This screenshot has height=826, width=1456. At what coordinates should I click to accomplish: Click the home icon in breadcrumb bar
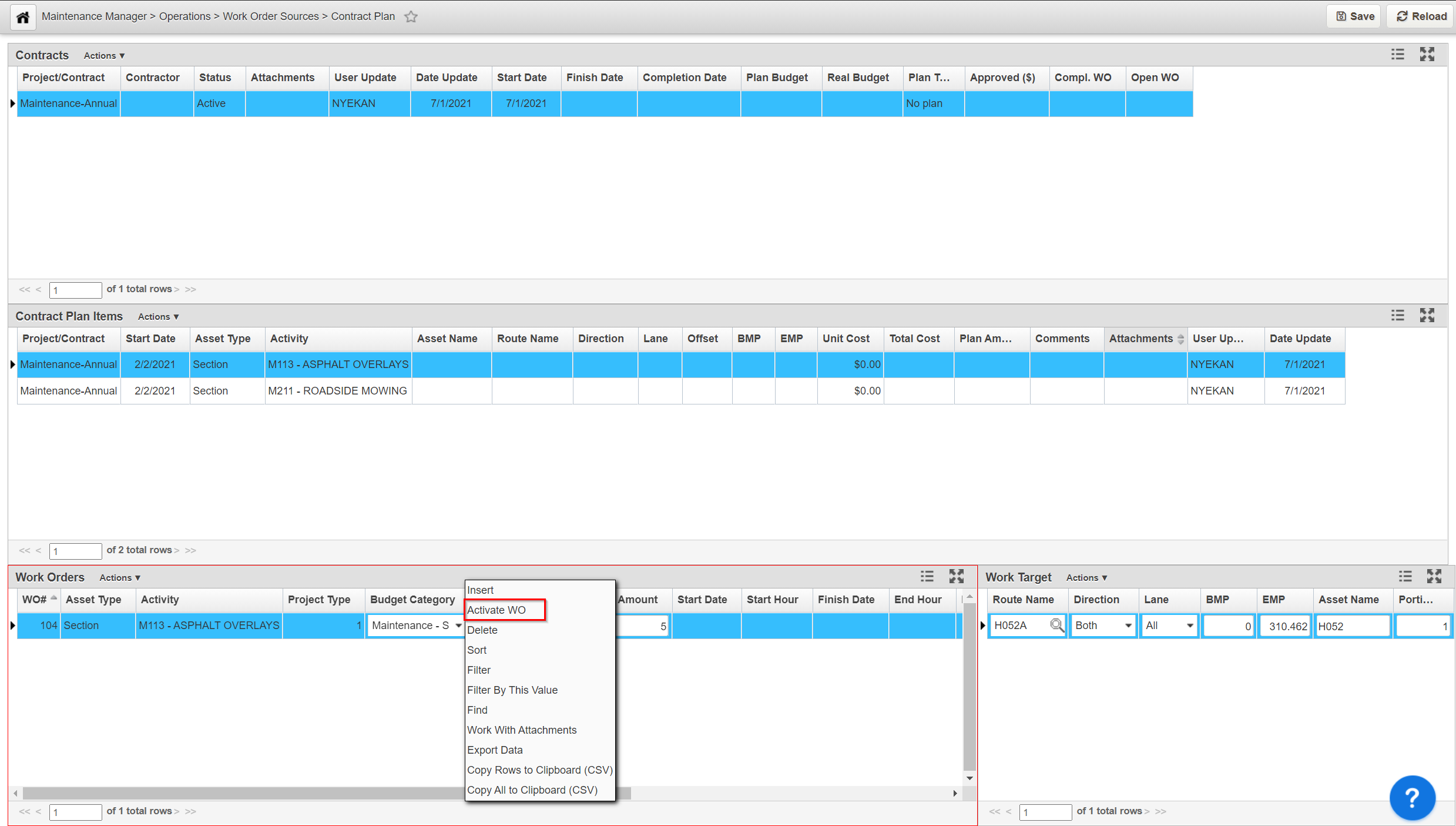click(23, 16)
